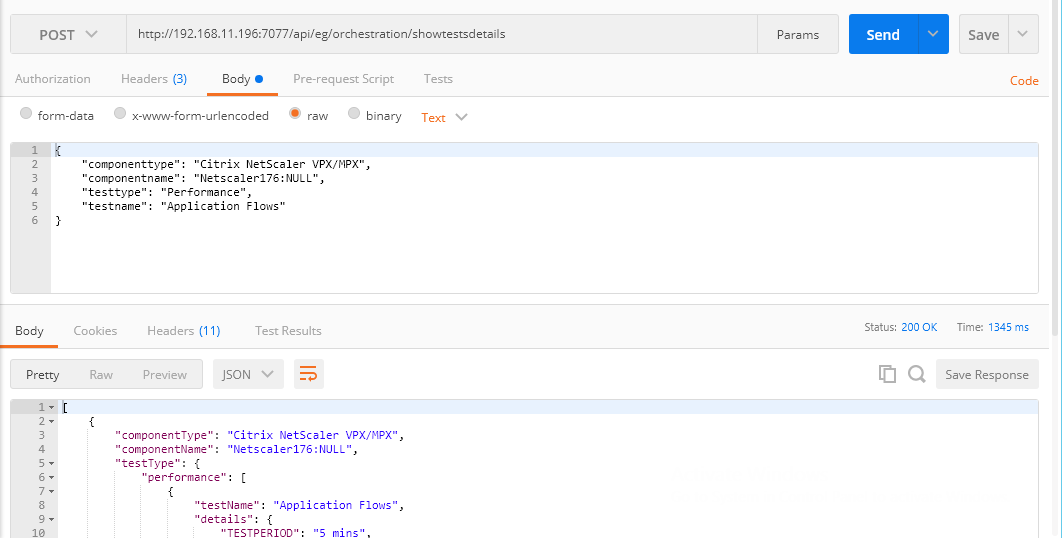Collapse the fold arrow on response line 1

[51, 407]
